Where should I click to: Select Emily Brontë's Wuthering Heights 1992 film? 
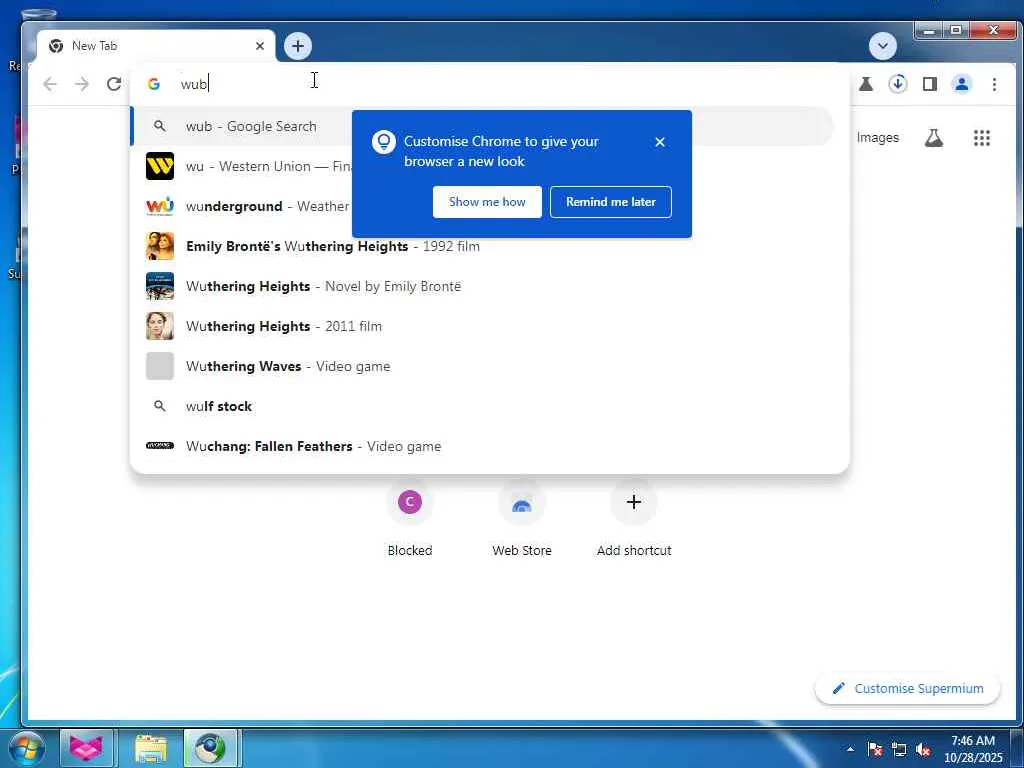click(x=482, y=246)
